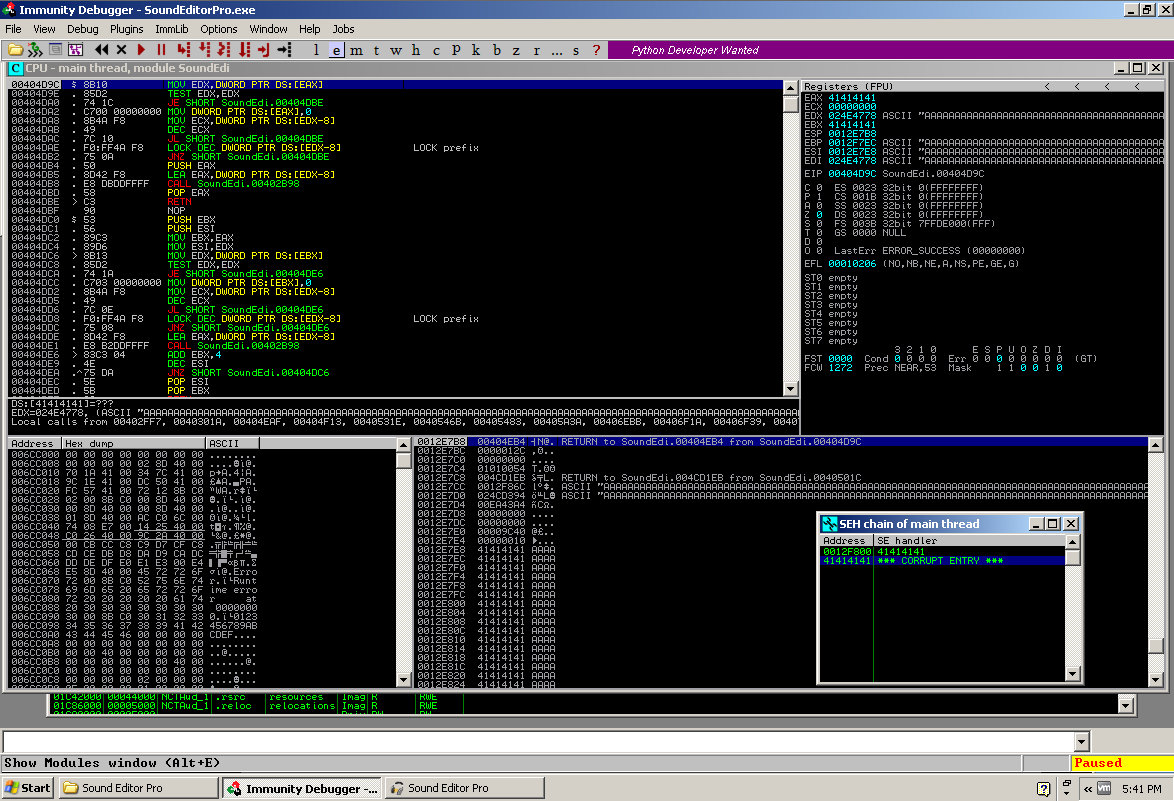Show Source window via 's' button
Viewport: 1174px width, 801px height.
576,50
